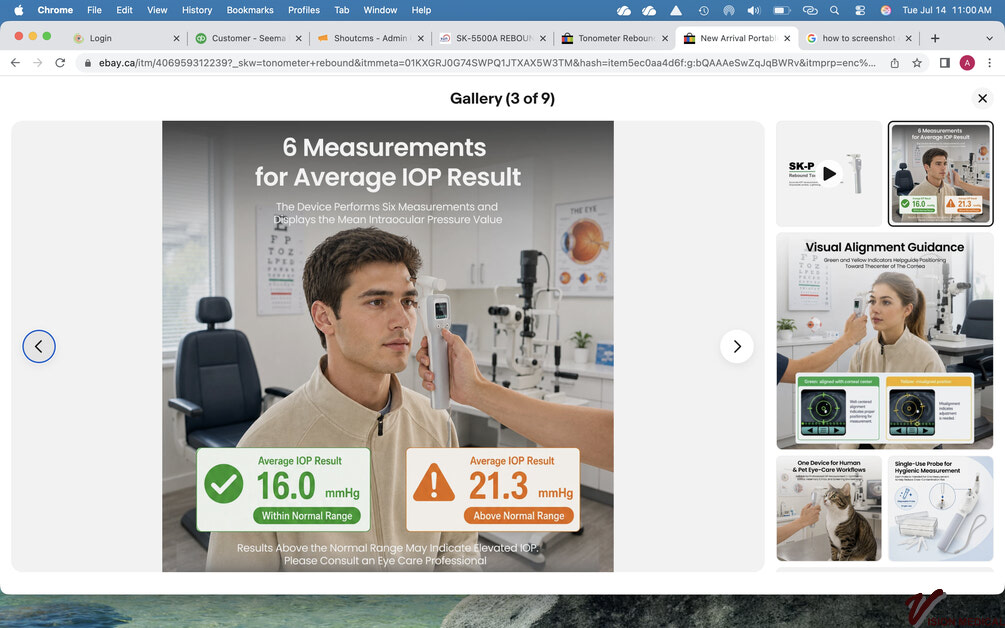Screen dimensions: 1005x628
Task: Play the SK-P product video thumbnail
Action: coord(829,174)
